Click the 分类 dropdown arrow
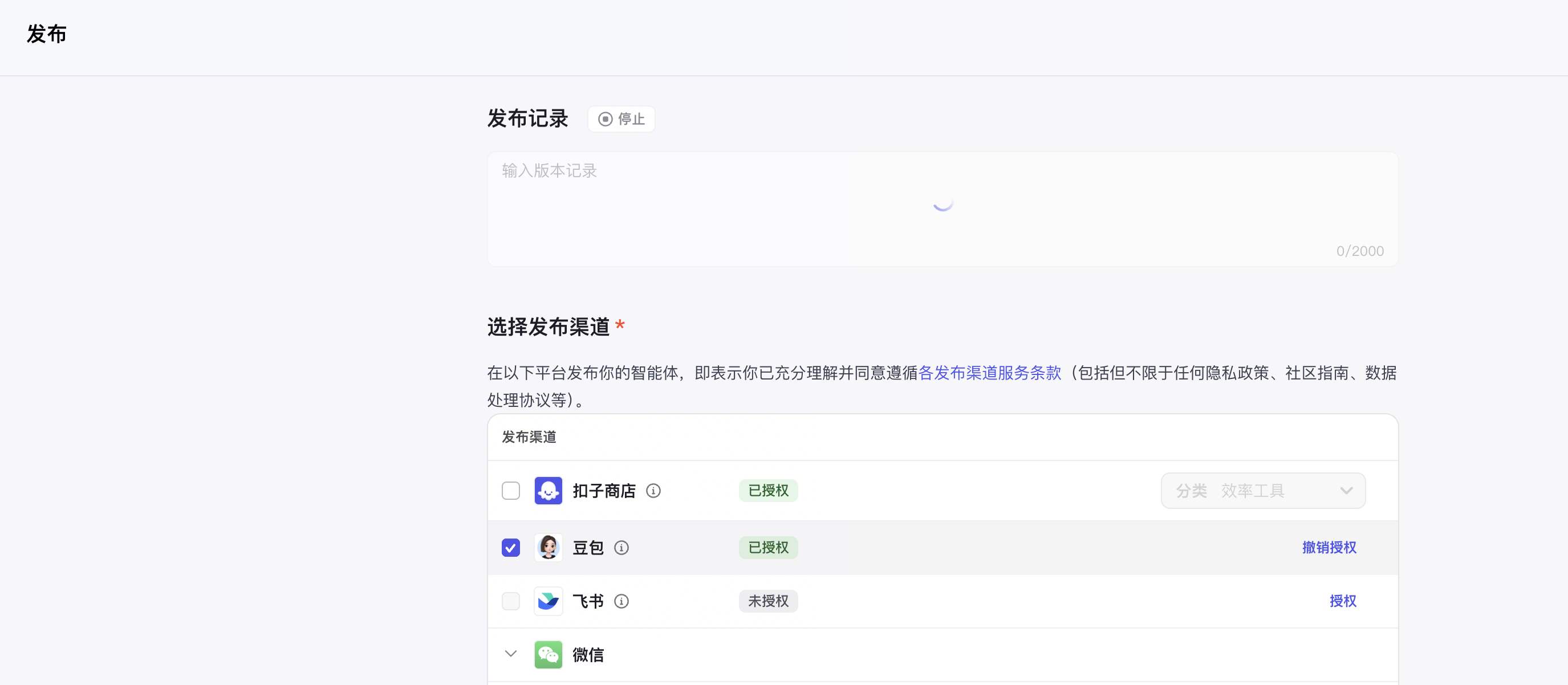Screen dimensions: 1568x685 1346,490
